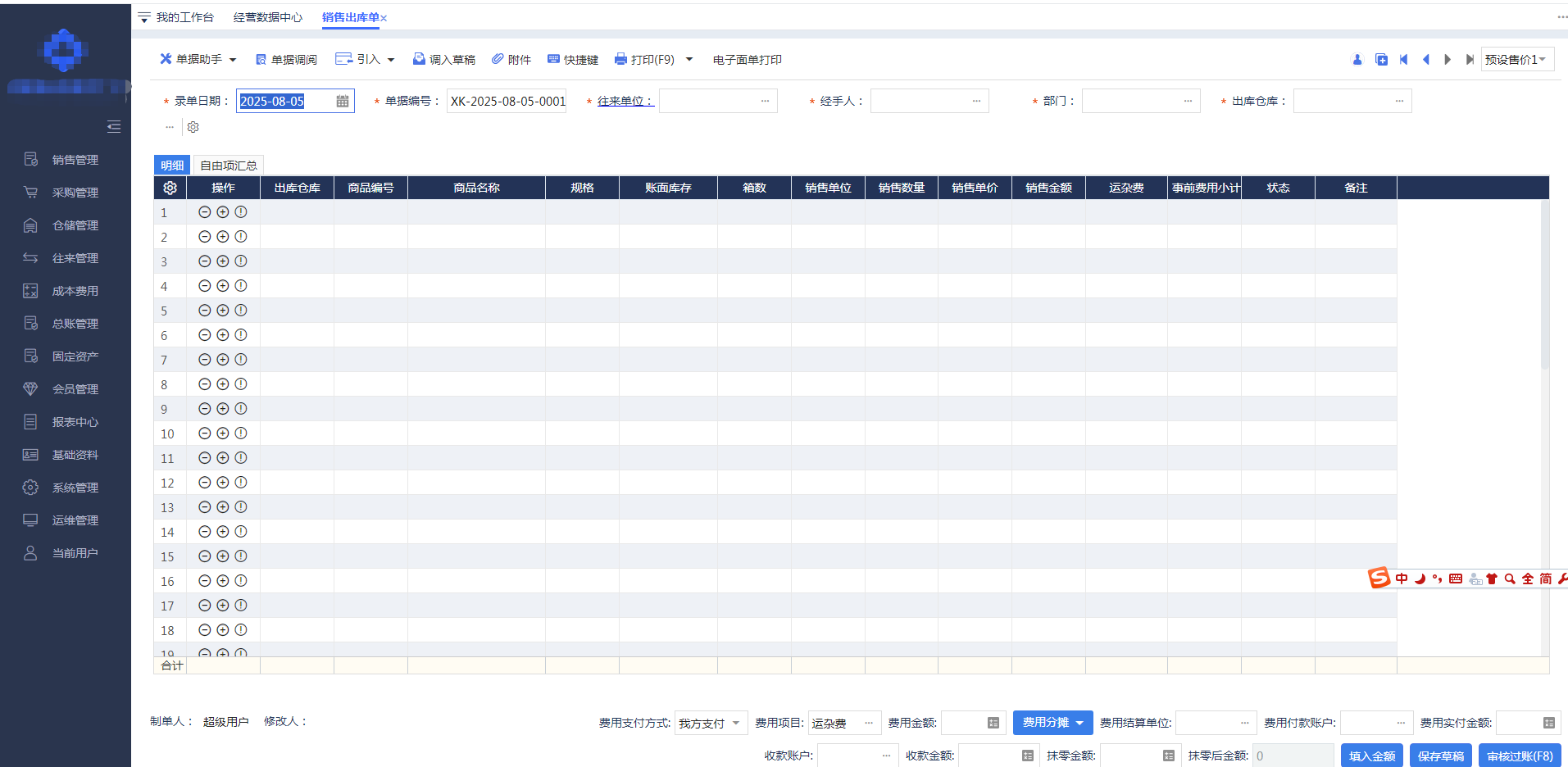Click the table's vertical scrollbar
Screen dimensions: 1568x767
(x=1545, y=287)
